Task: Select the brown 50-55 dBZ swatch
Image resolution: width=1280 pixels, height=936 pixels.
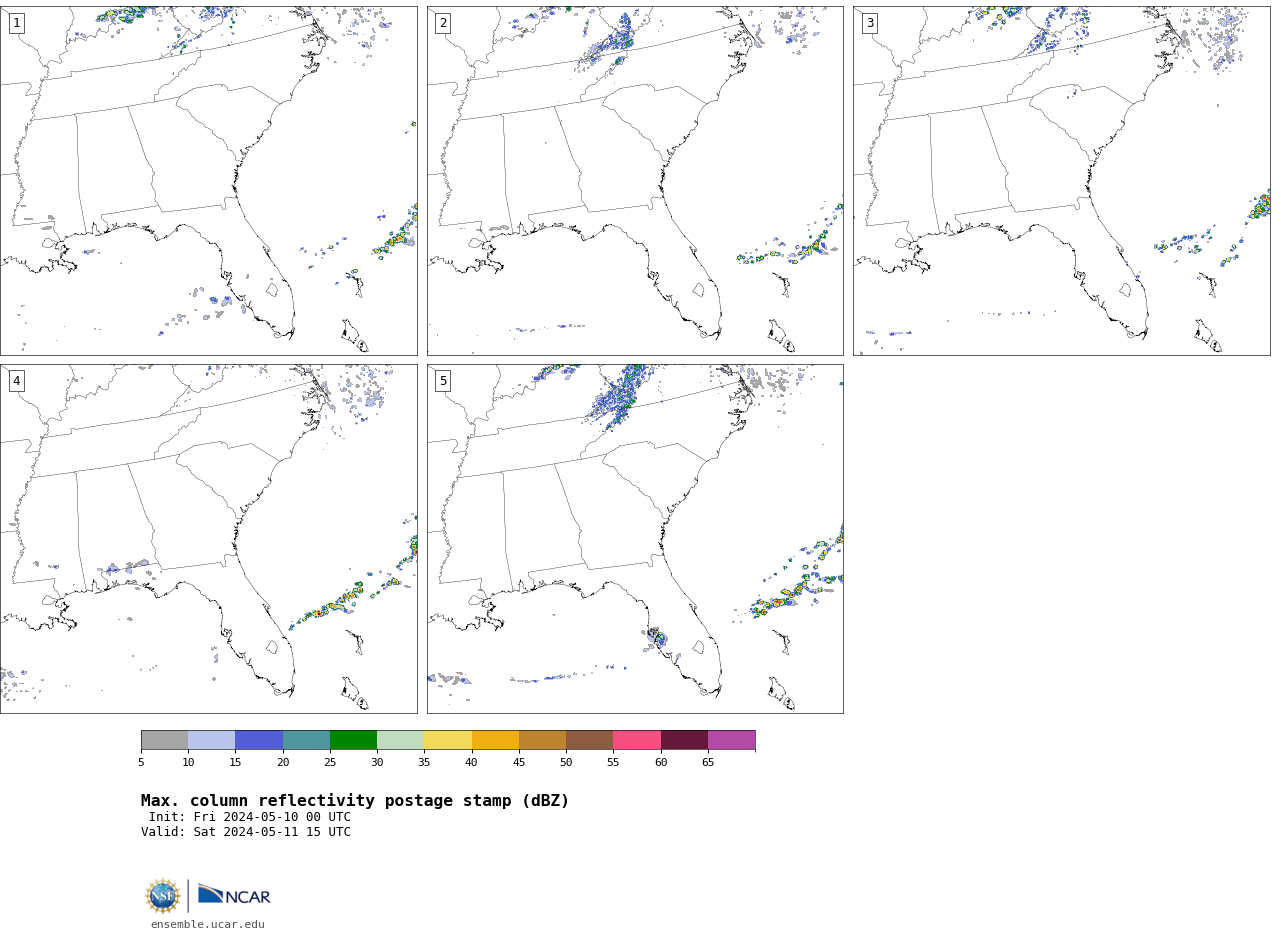Action: [x=590, y=740]
